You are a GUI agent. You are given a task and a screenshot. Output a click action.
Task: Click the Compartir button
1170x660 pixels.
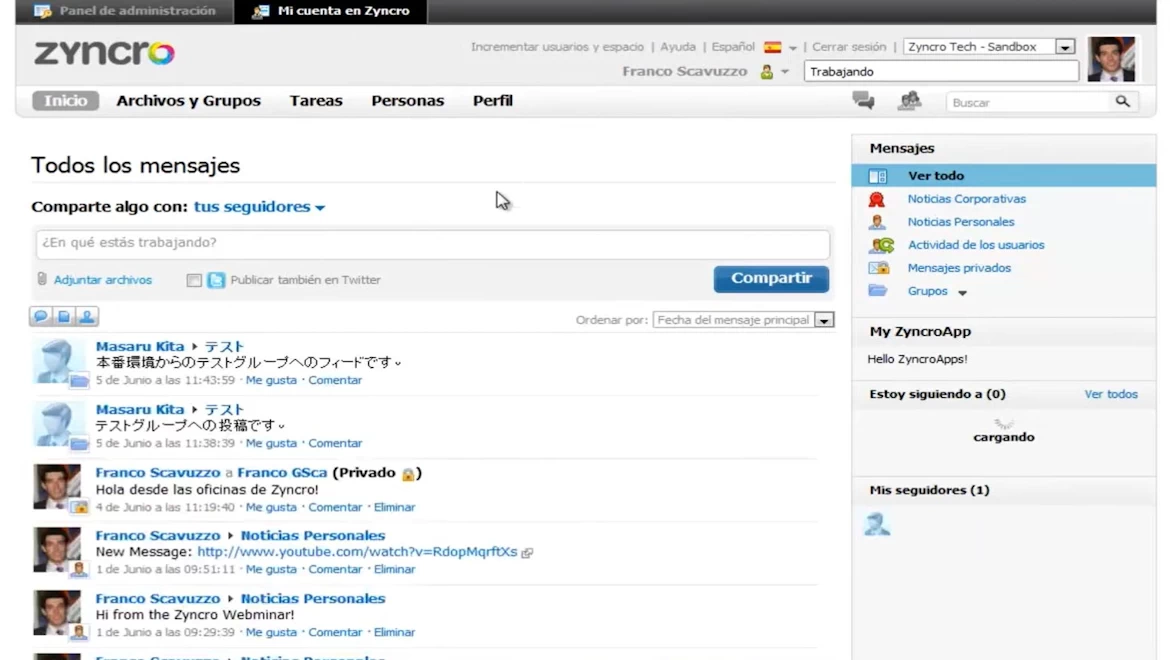771,278
